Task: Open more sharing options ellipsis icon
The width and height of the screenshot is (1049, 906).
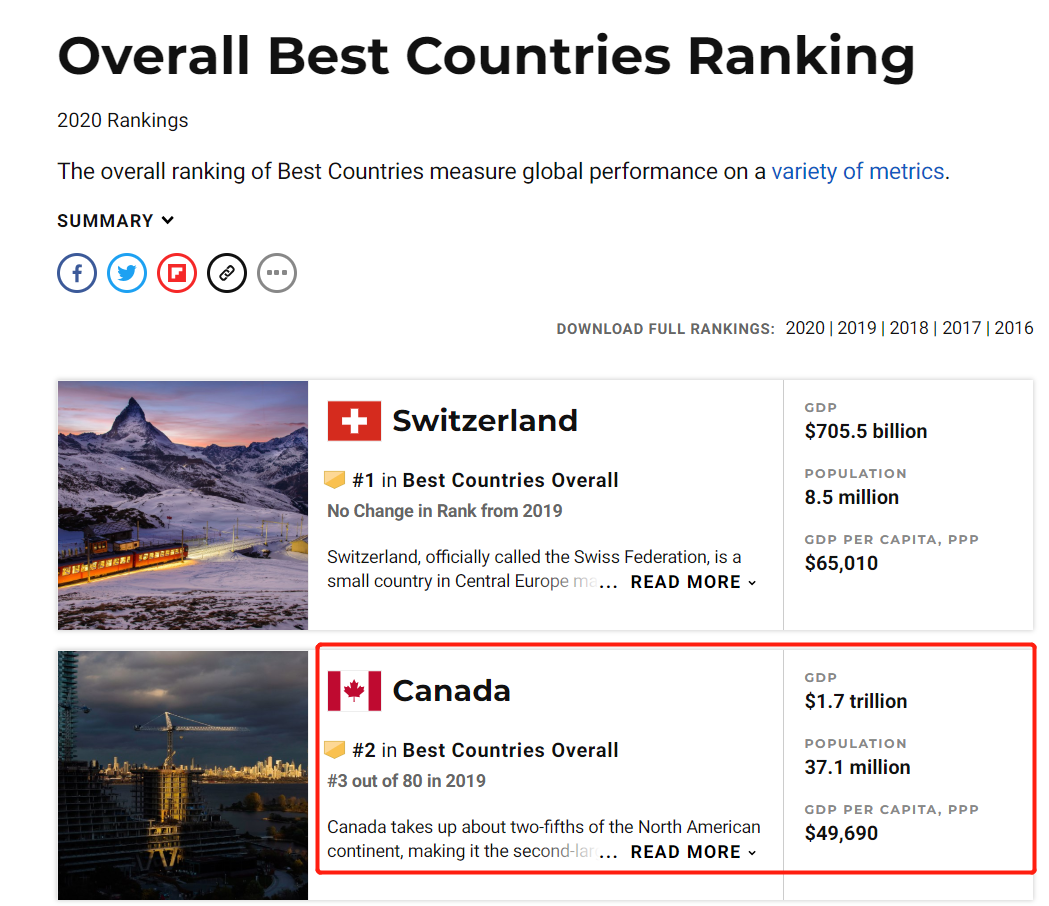Action: click(x=277, y=273)
